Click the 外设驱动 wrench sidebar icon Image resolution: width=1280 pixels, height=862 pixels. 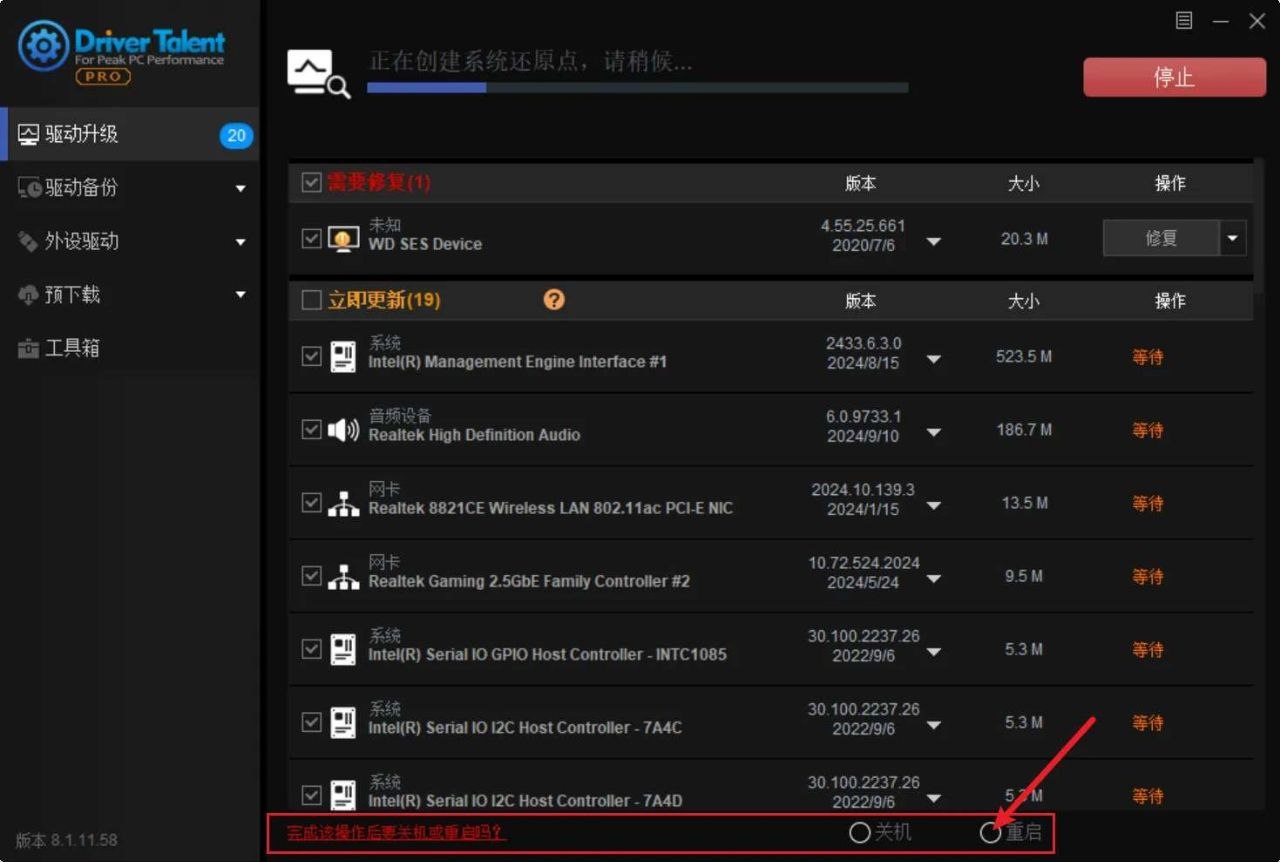[x=28, y=241]
